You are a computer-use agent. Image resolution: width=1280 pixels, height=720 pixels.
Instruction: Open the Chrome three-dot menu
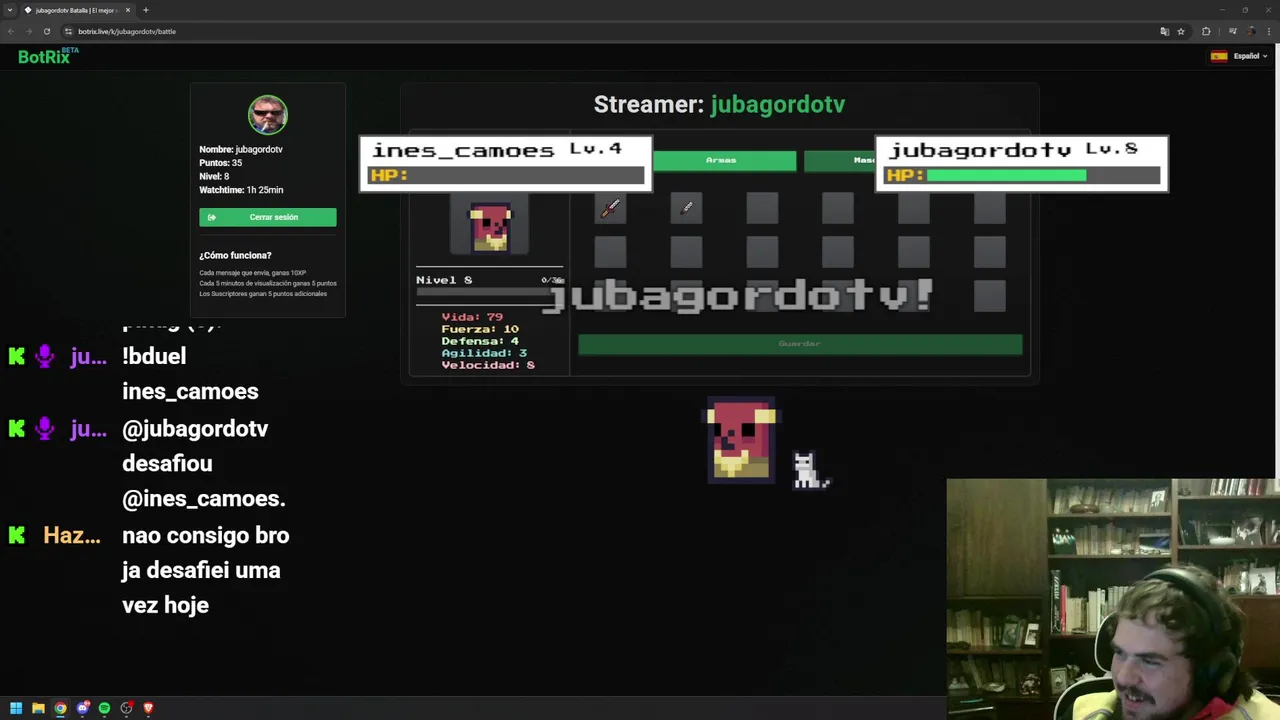click(x=1268, y=31)
